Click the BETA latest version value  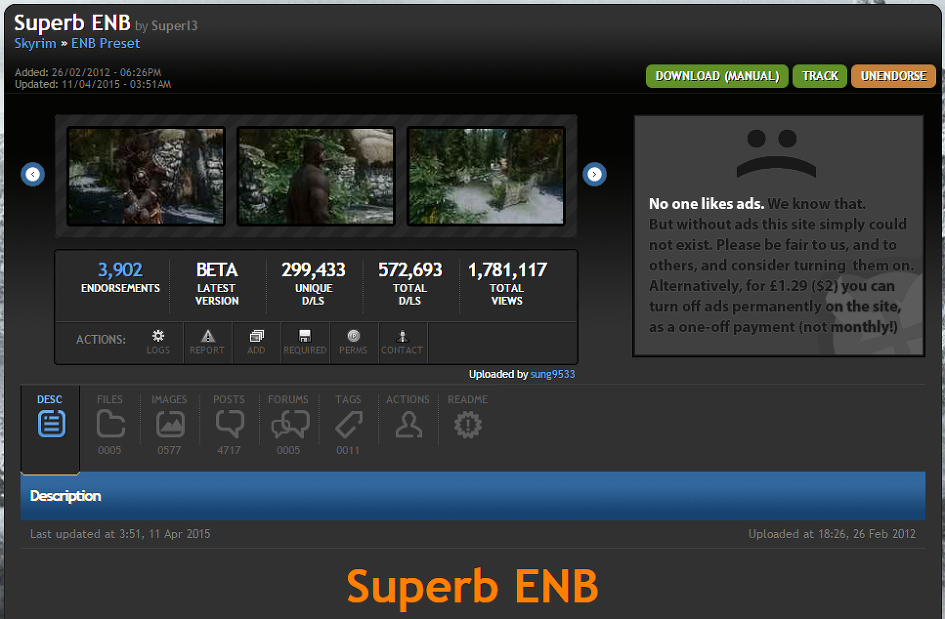217,269
